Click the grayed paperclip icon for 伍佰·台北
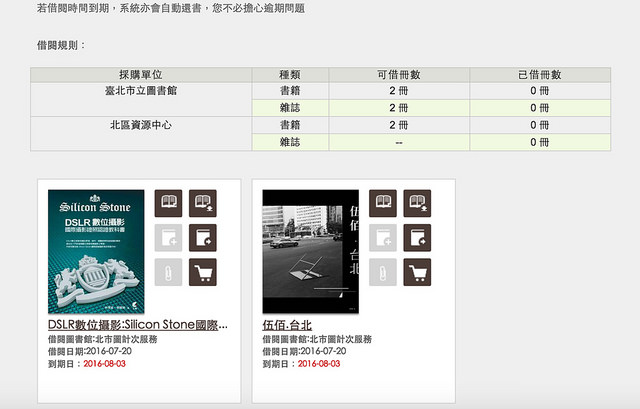Viewport: 640px width, 409px height. pos(383,272)
